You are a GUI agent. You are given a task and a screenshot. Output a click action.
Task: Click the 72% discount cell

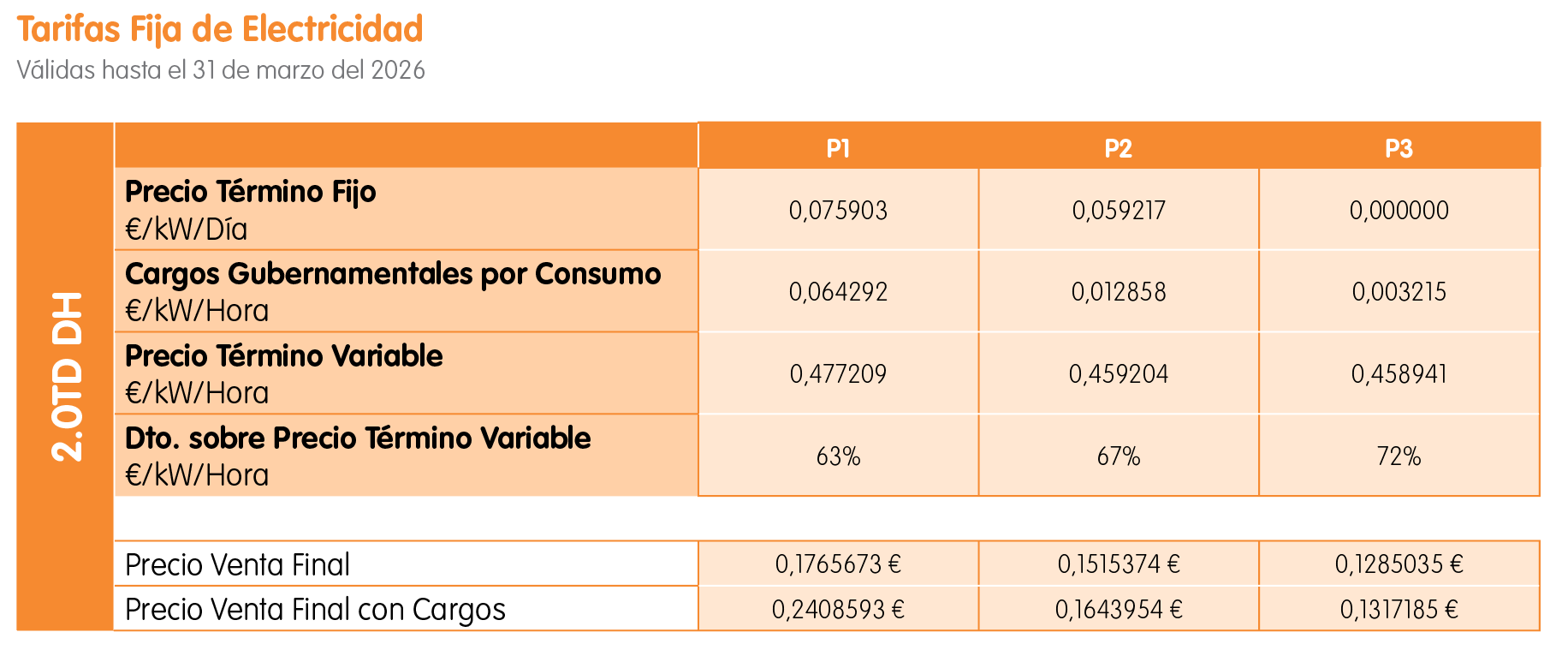[1399, 456]
